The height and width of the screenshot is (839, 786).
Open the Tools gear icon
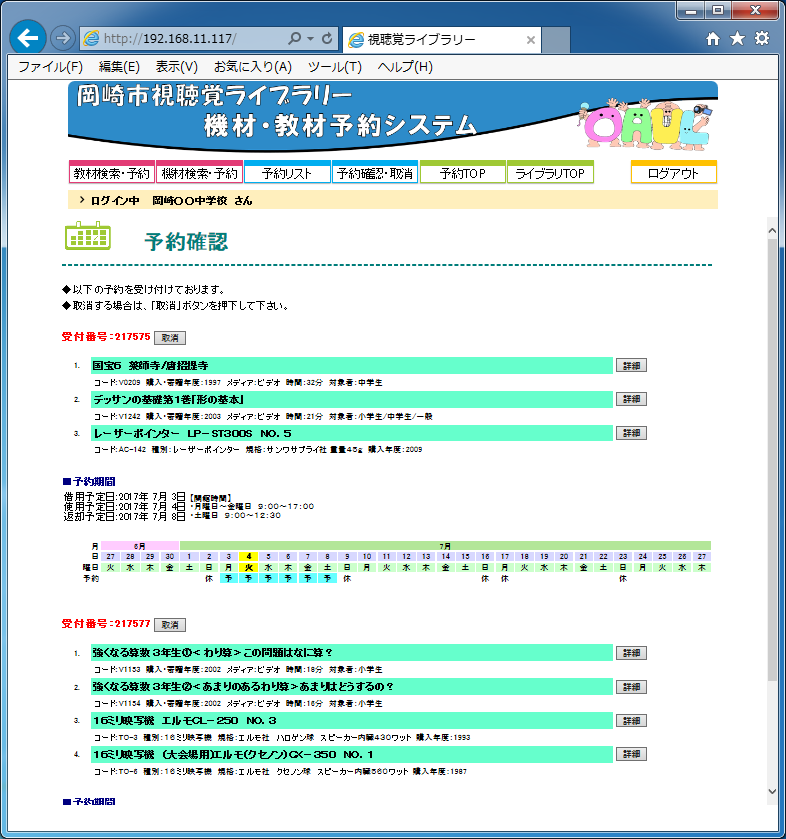tap(762, 39)
